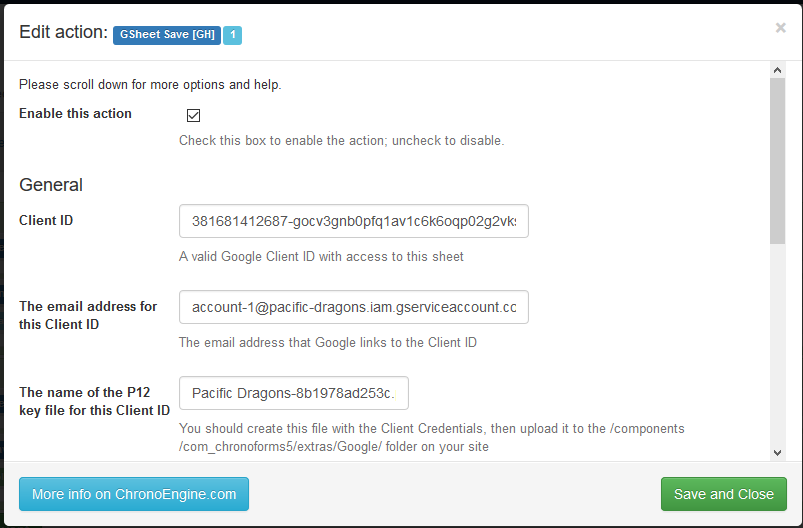
Task: Click the blue number 1 badge
Action: pos(232,35)
